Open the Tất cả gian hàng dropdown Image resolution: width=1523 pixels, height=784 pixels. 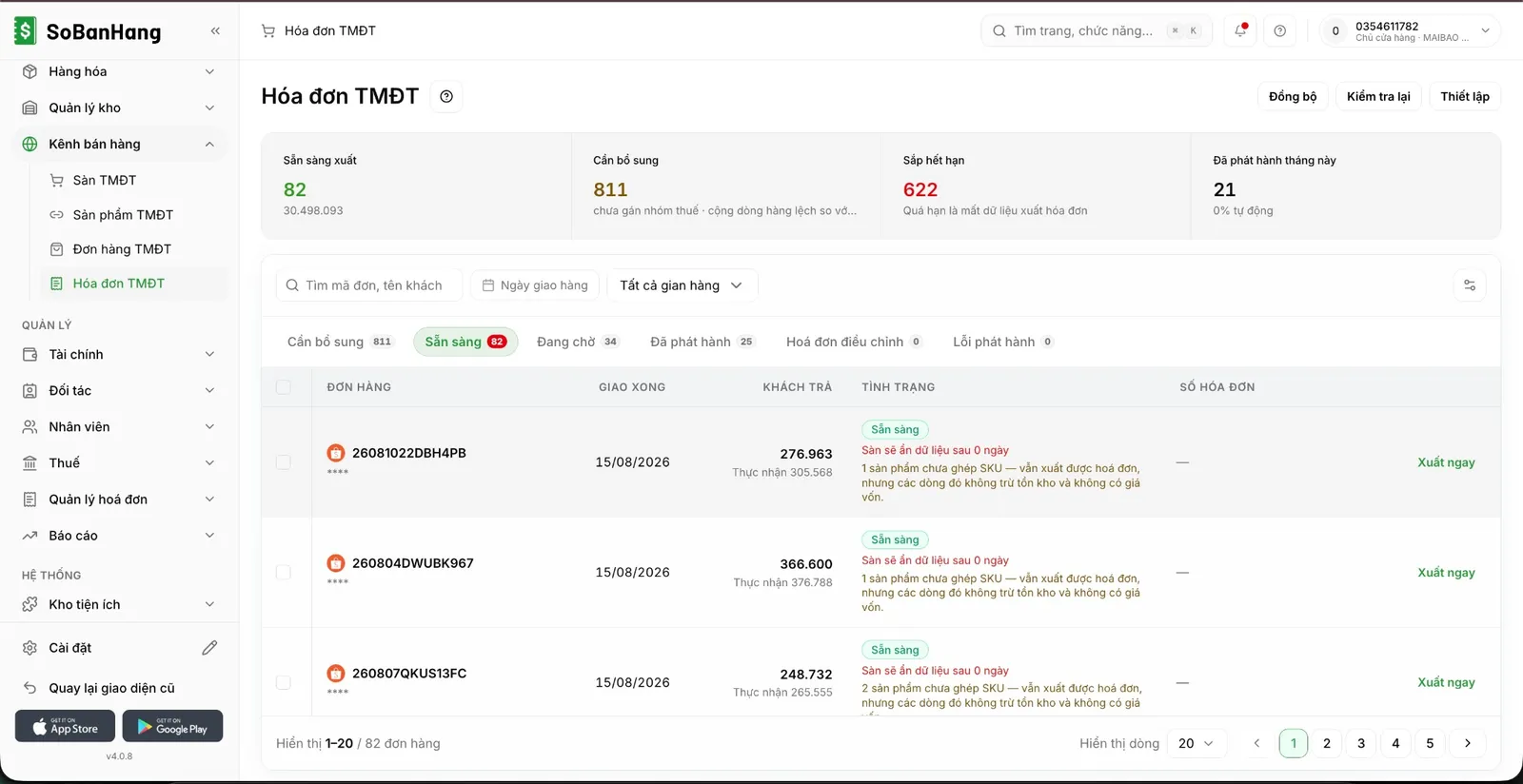[x=682, y=285]
